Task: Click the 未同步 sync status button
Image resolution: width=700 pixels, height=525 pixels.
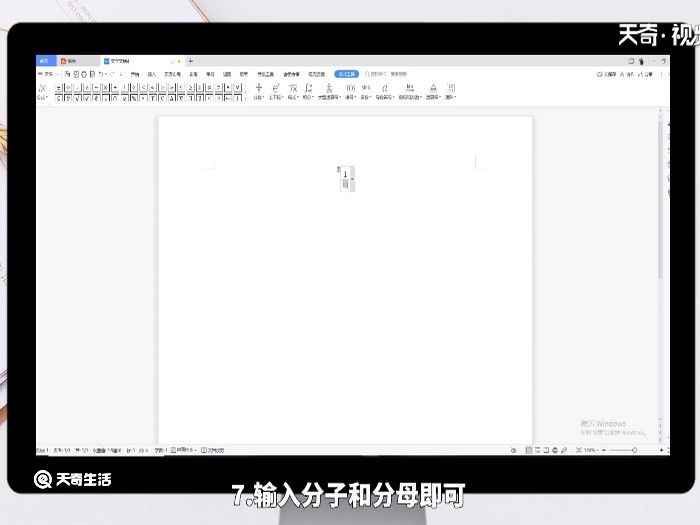Action: click(607, 74)
